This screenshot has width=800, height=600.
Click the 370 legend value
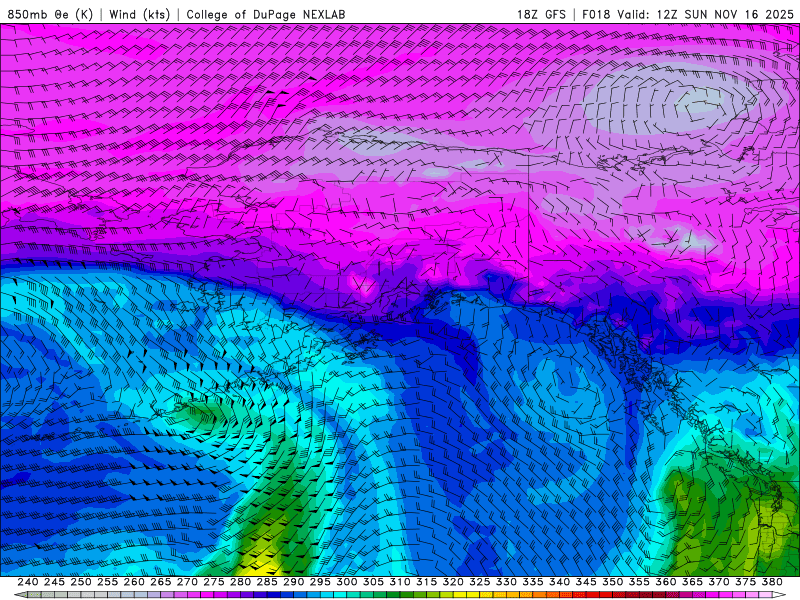718,582
